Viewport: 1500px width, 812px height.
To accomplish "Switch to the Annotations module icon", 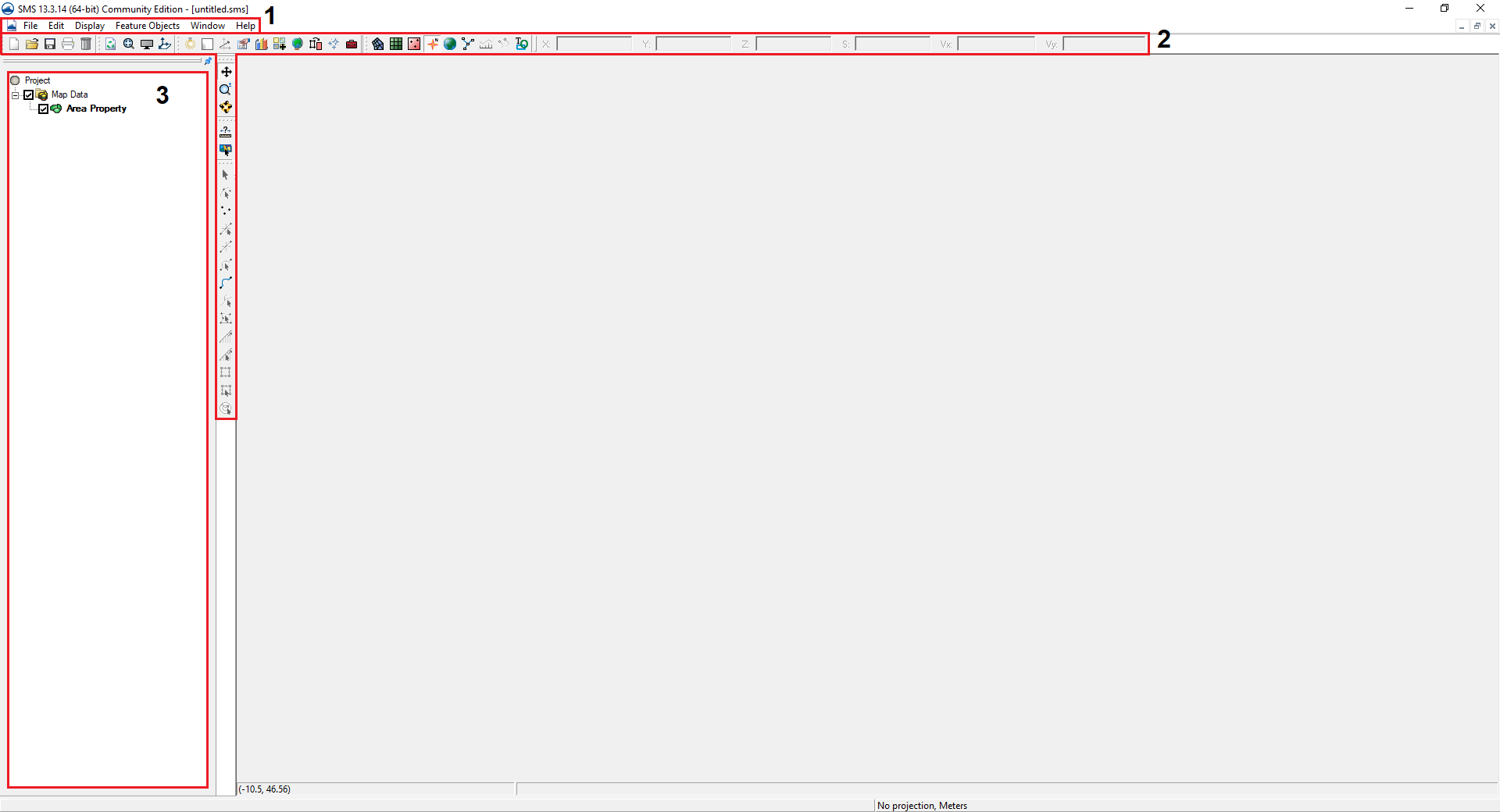I will tap(522, 45).
